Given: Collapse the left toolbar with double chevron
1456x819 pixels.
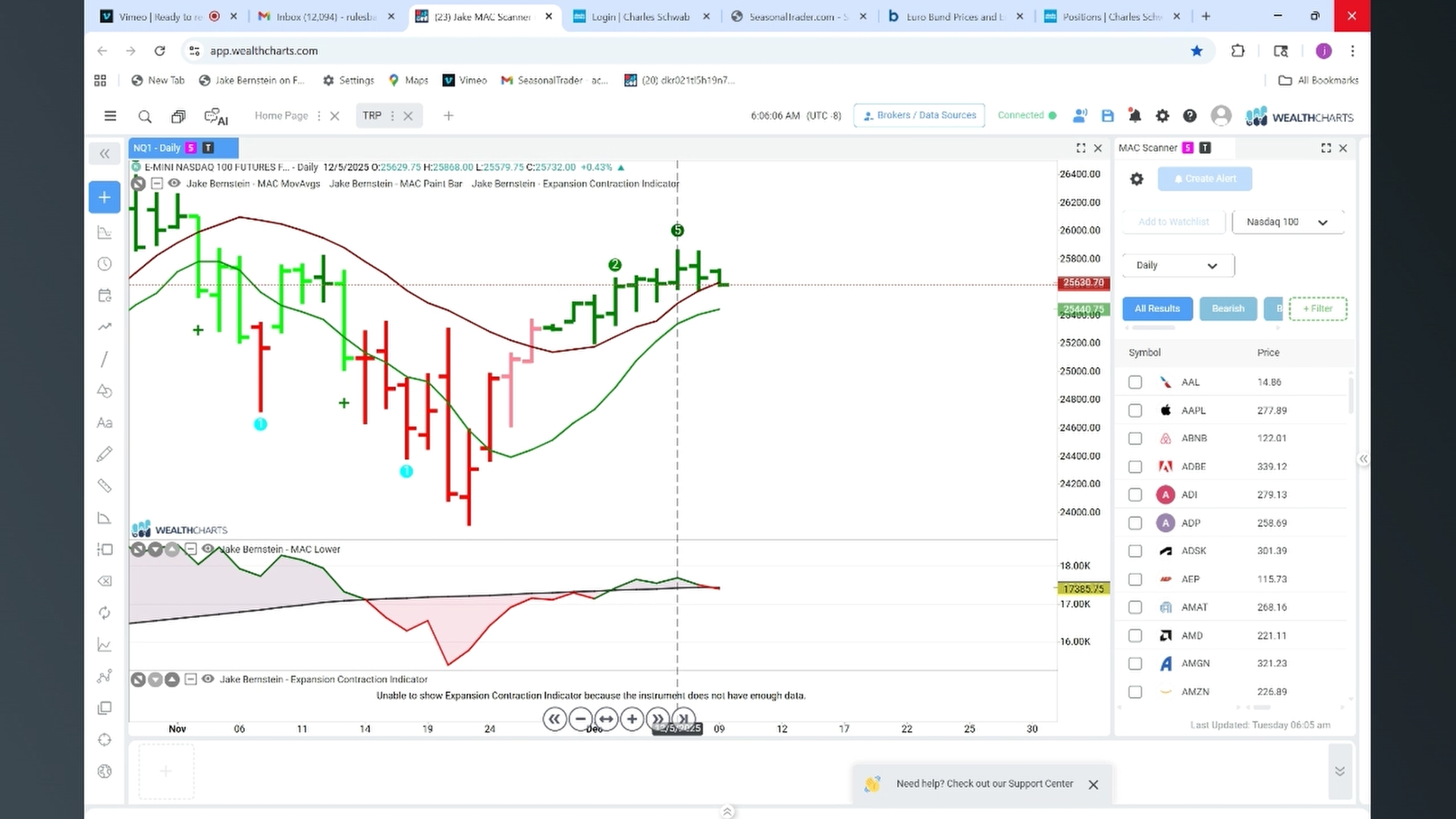Looking at the screenshot, I should click(x=105, y=154).
